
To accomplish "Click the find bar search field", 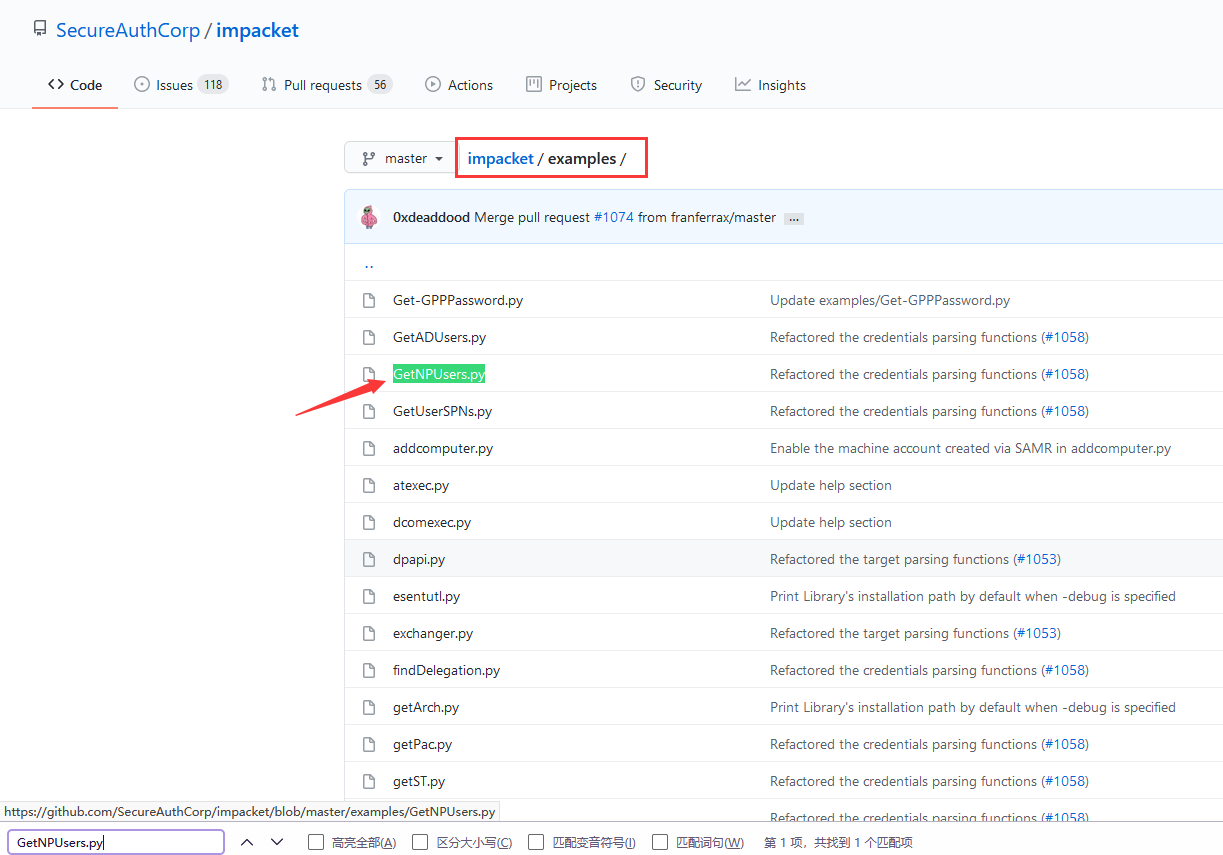I will point(116,842).
